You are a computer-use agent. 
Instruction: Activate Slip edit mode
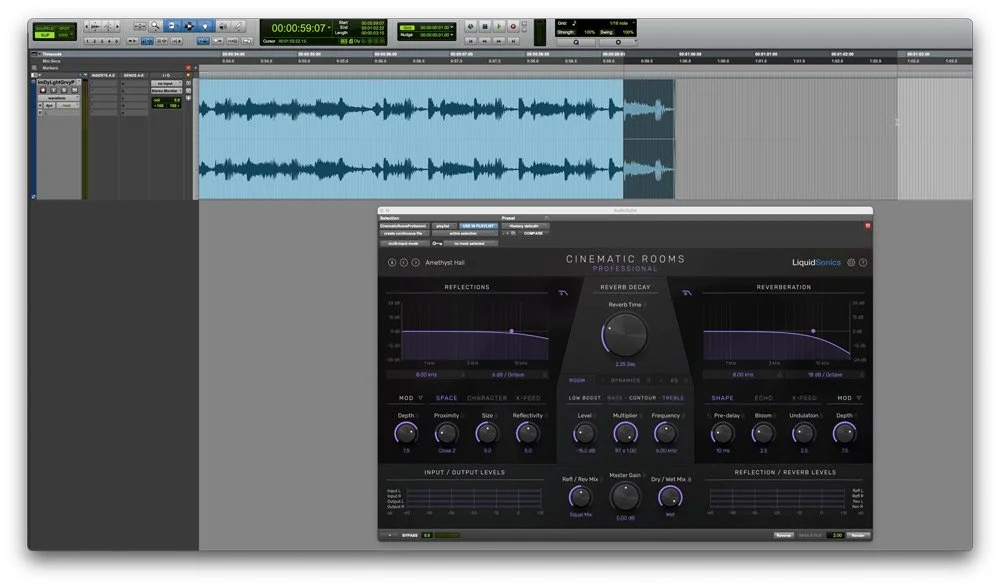point(45,35)
